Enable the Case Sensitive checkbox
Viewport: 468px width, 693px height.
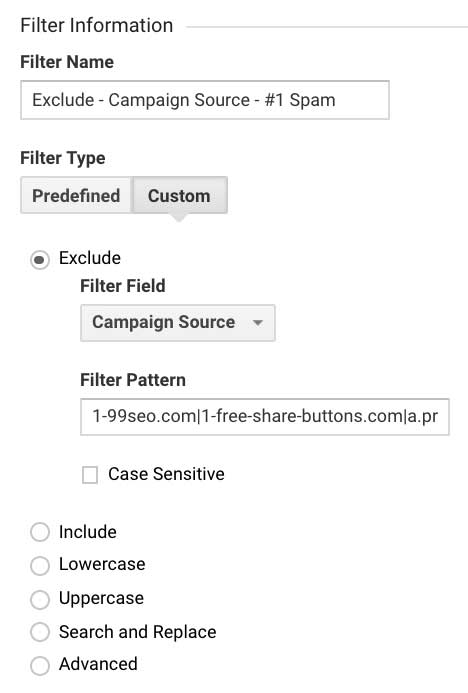[90, 475]
